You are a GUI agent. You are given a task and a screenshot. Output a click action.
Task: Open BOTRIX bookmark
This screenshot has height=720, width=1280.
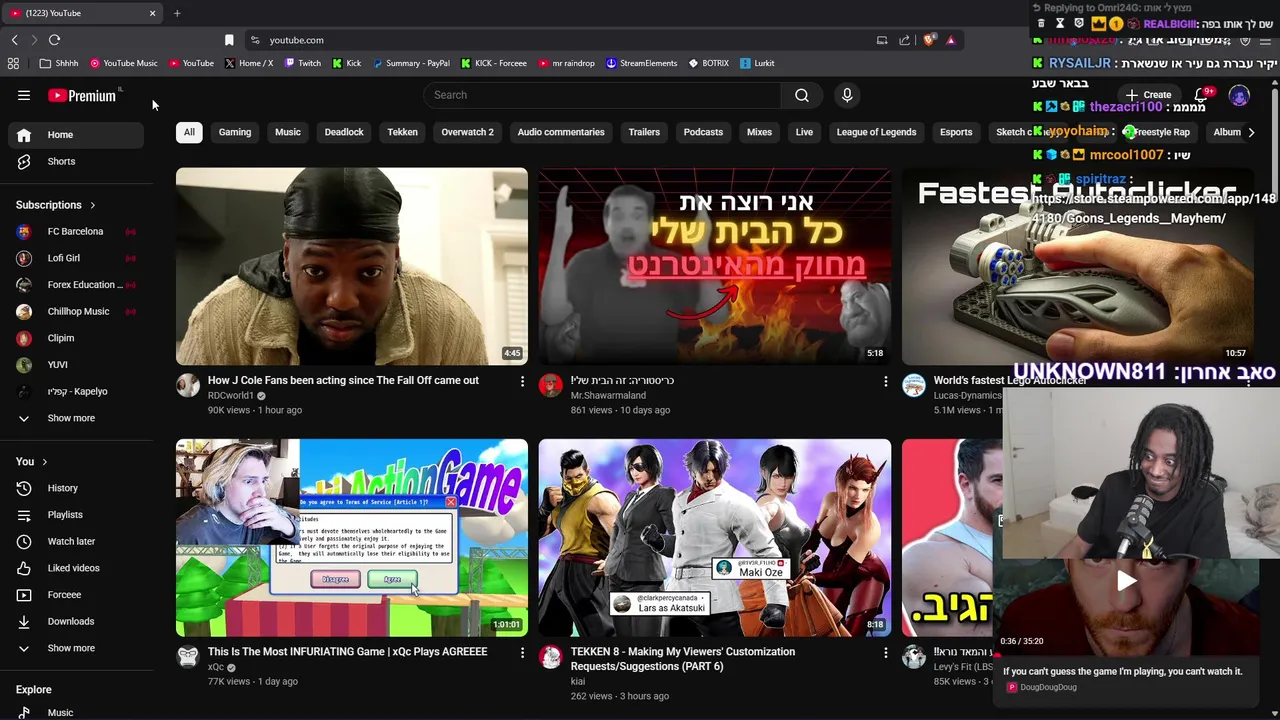click(709, 63)
